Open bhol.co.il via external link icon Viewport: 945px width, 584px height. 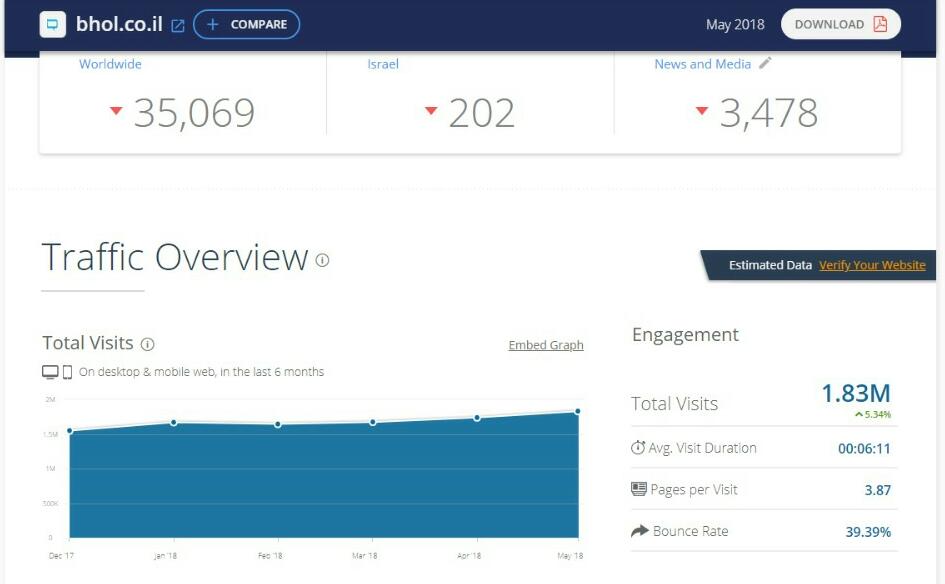point(178,26)
